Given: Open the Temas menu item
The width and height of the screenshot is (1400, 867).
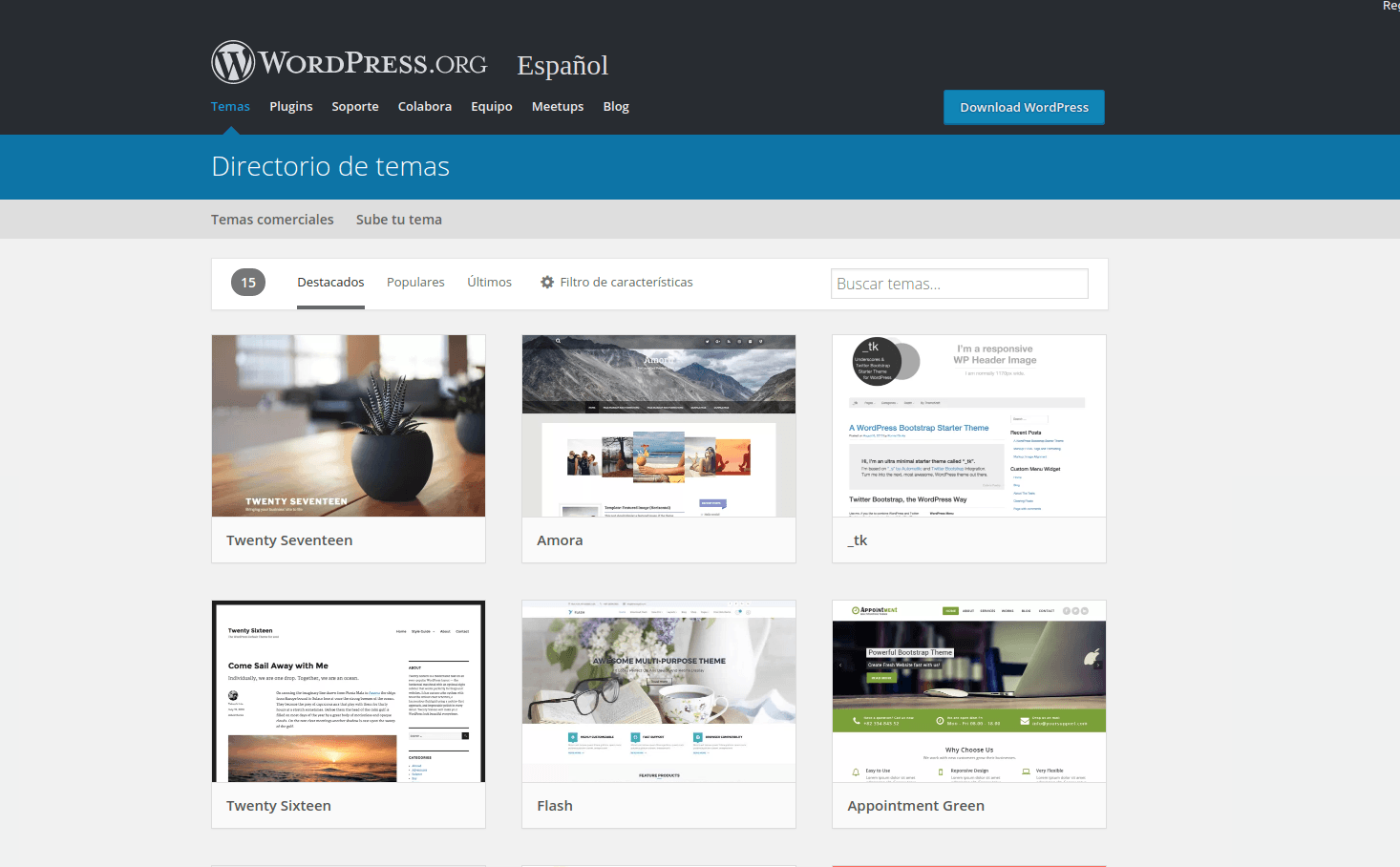Looking at the screenshot, I should (x=230, y=107).
